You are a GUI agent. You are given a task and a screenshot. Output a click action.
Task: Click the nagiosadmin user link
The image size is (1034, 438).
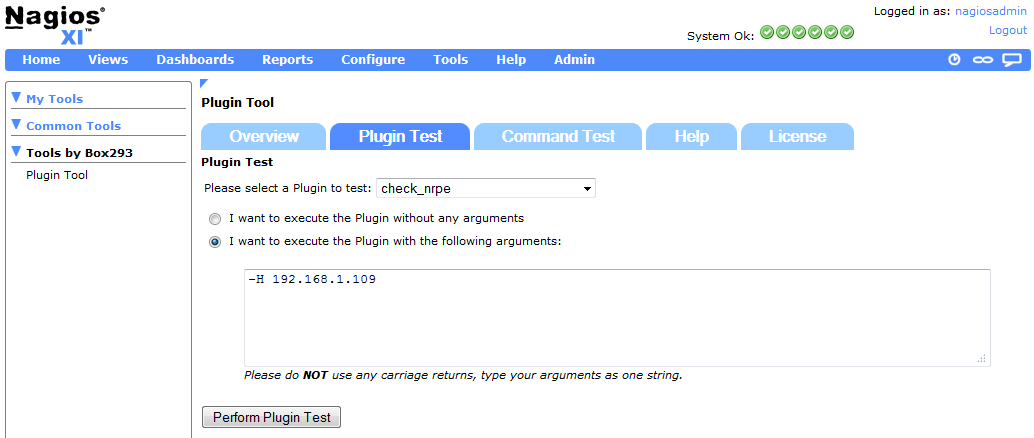coord(991,11)
